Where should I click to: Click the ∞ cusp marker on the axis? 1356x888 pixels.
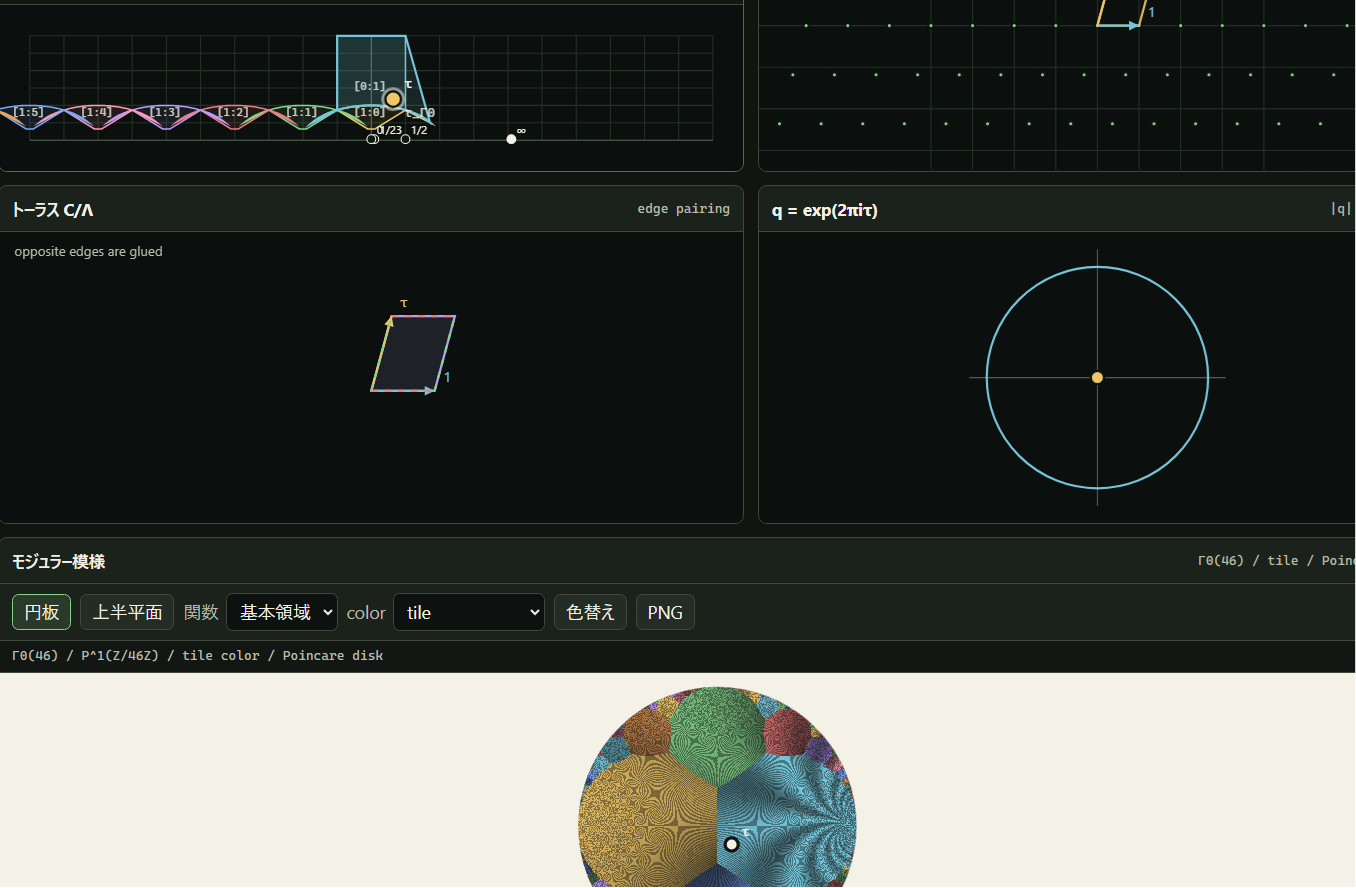[x=512, y=139]
